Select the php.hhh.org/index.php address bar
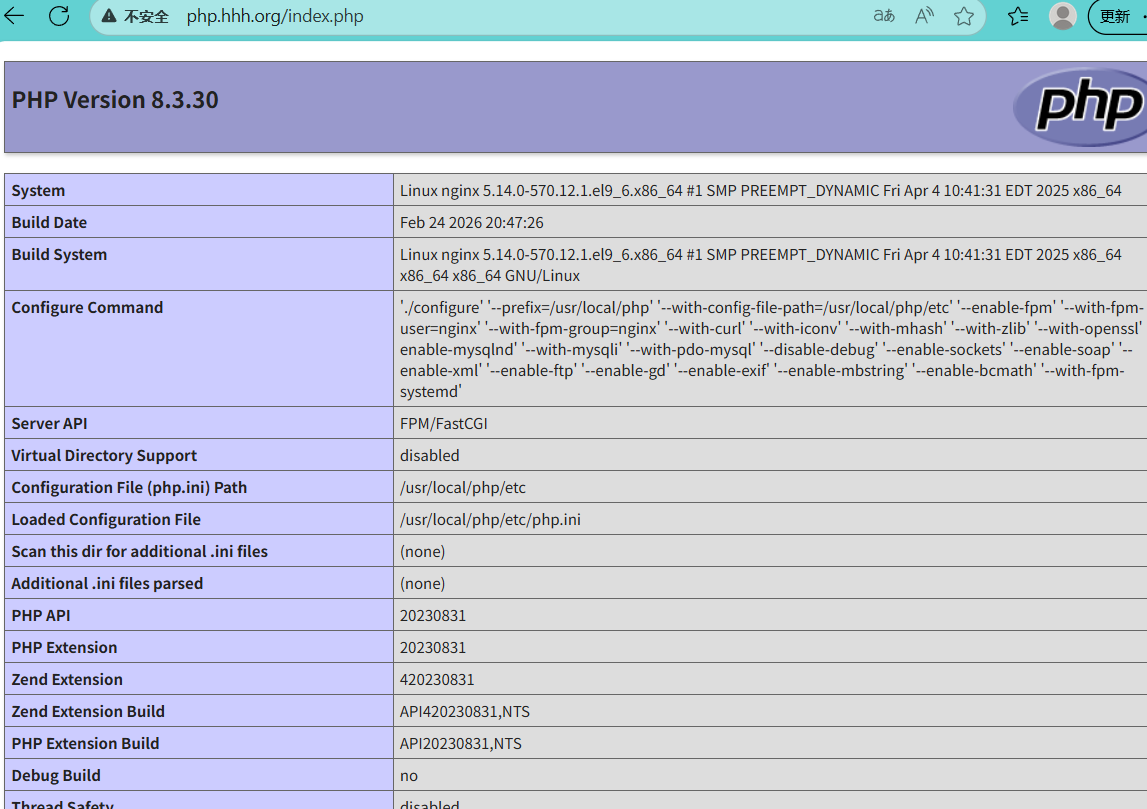The height and width of the screenshot is (809, 1147). tap(275, 16)
